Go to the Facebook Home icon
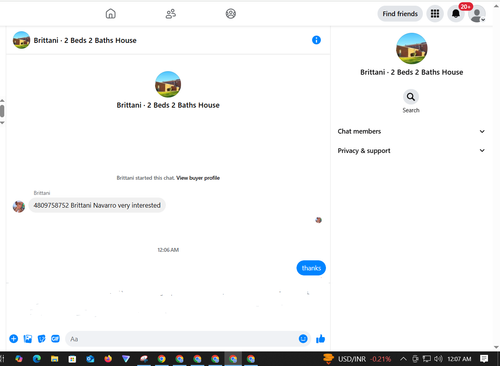Screen dimensions: 500x366 (x=111, y=14)
